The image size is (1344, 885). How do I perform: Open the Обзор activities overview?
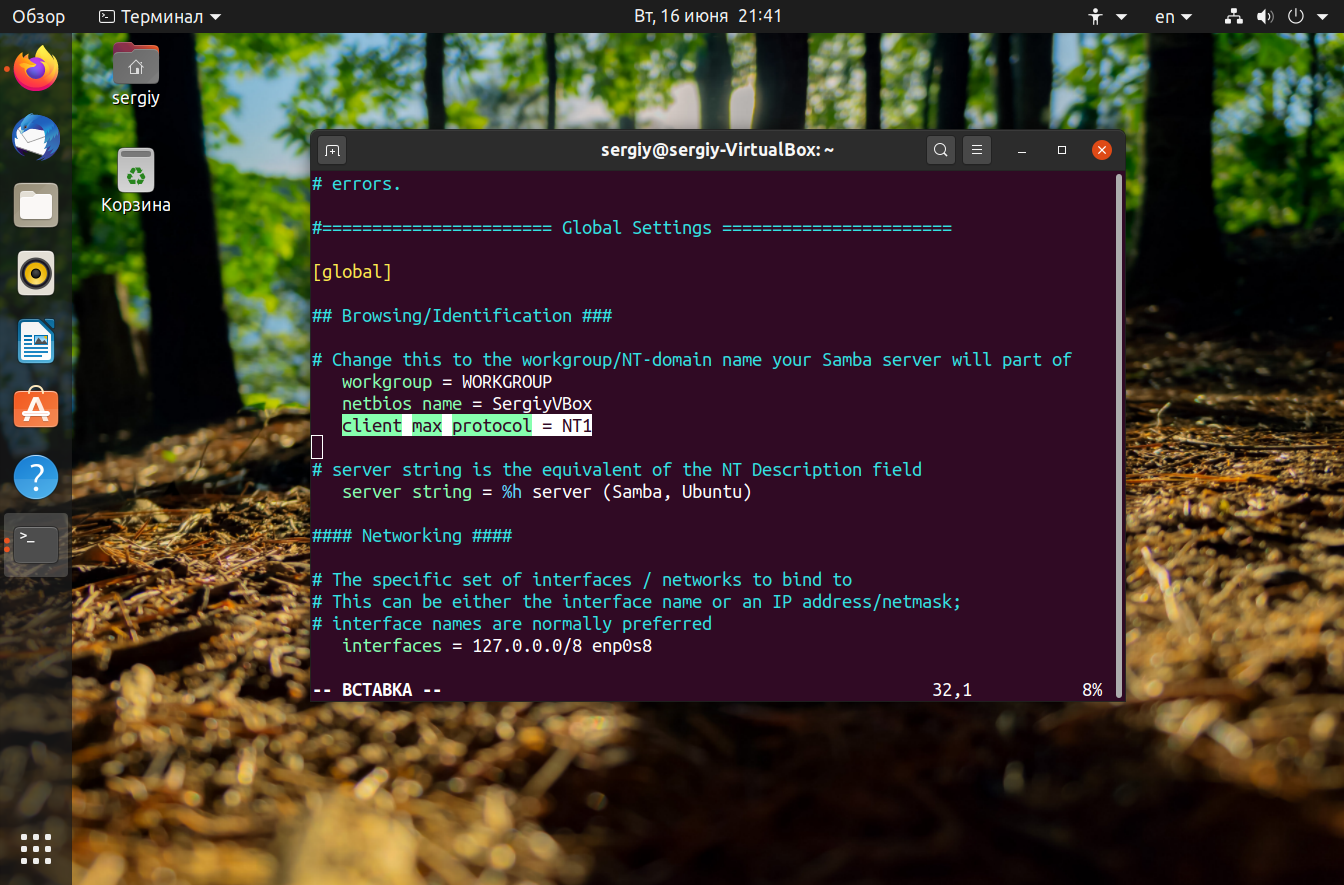point(38,16)
